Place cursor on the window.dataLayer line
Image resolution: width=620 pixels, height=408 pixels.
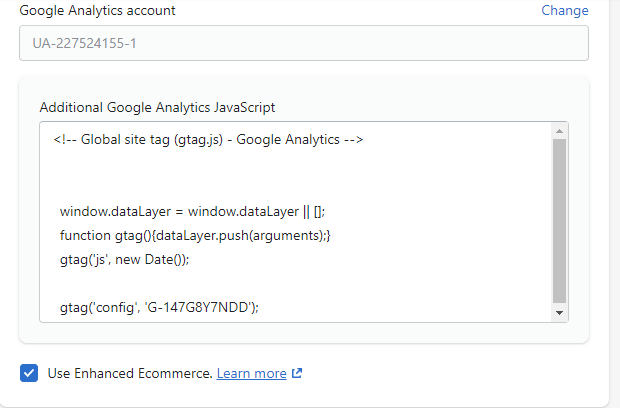[x=192, y=211]
